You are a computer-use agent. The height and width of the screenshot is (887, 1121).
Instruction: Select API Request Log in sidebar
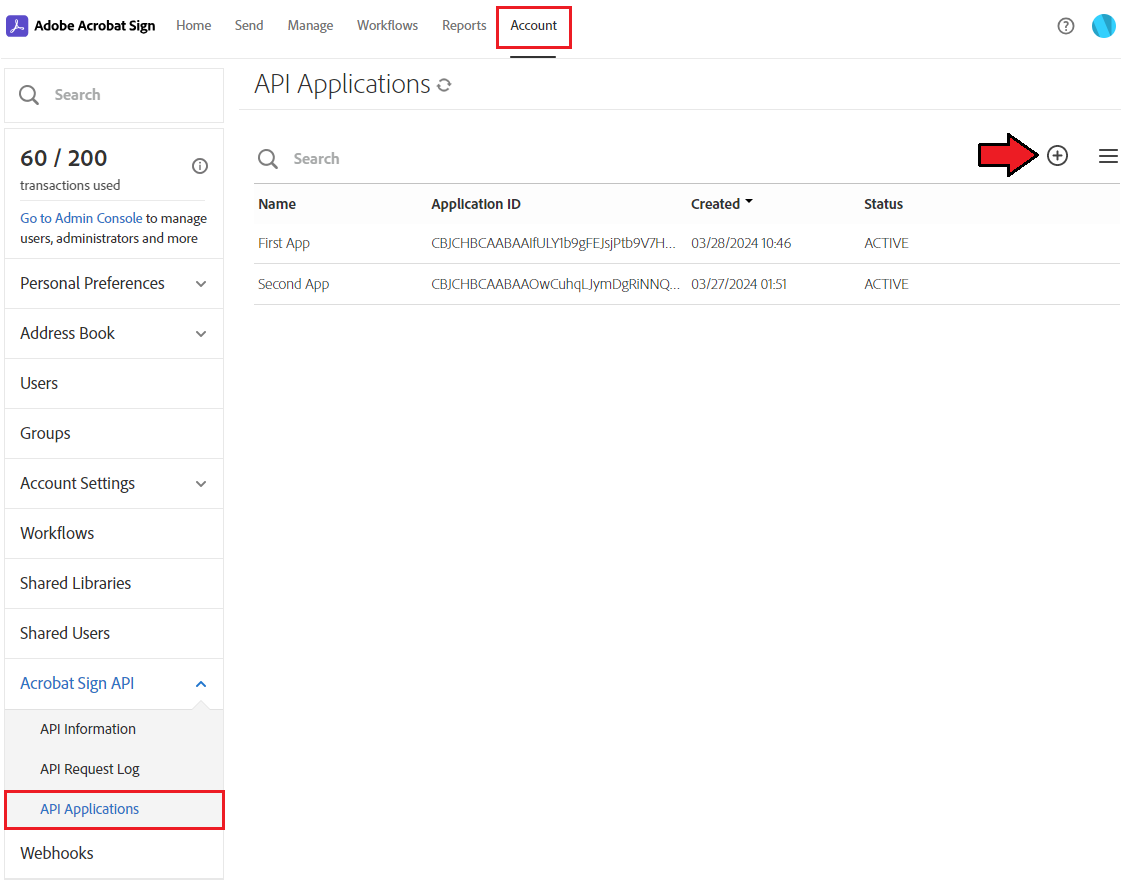pyautogui.click(x=89, y=769)
